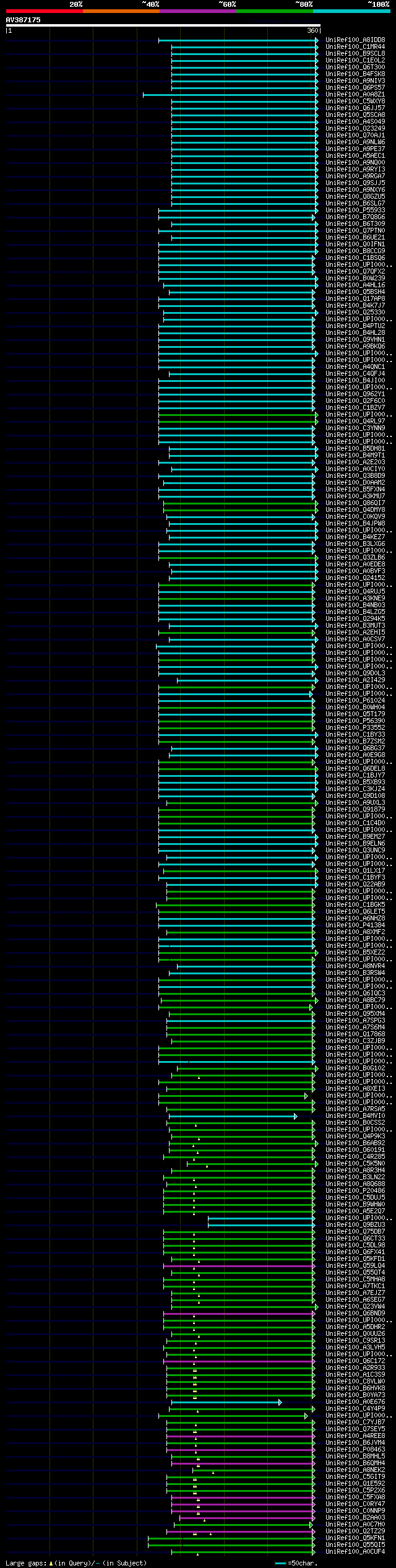This screenshot has height=1568, width=396.
Task: Select hit UniRef100_Q91879
Action: pyautogui.click(x=355, y=810)
